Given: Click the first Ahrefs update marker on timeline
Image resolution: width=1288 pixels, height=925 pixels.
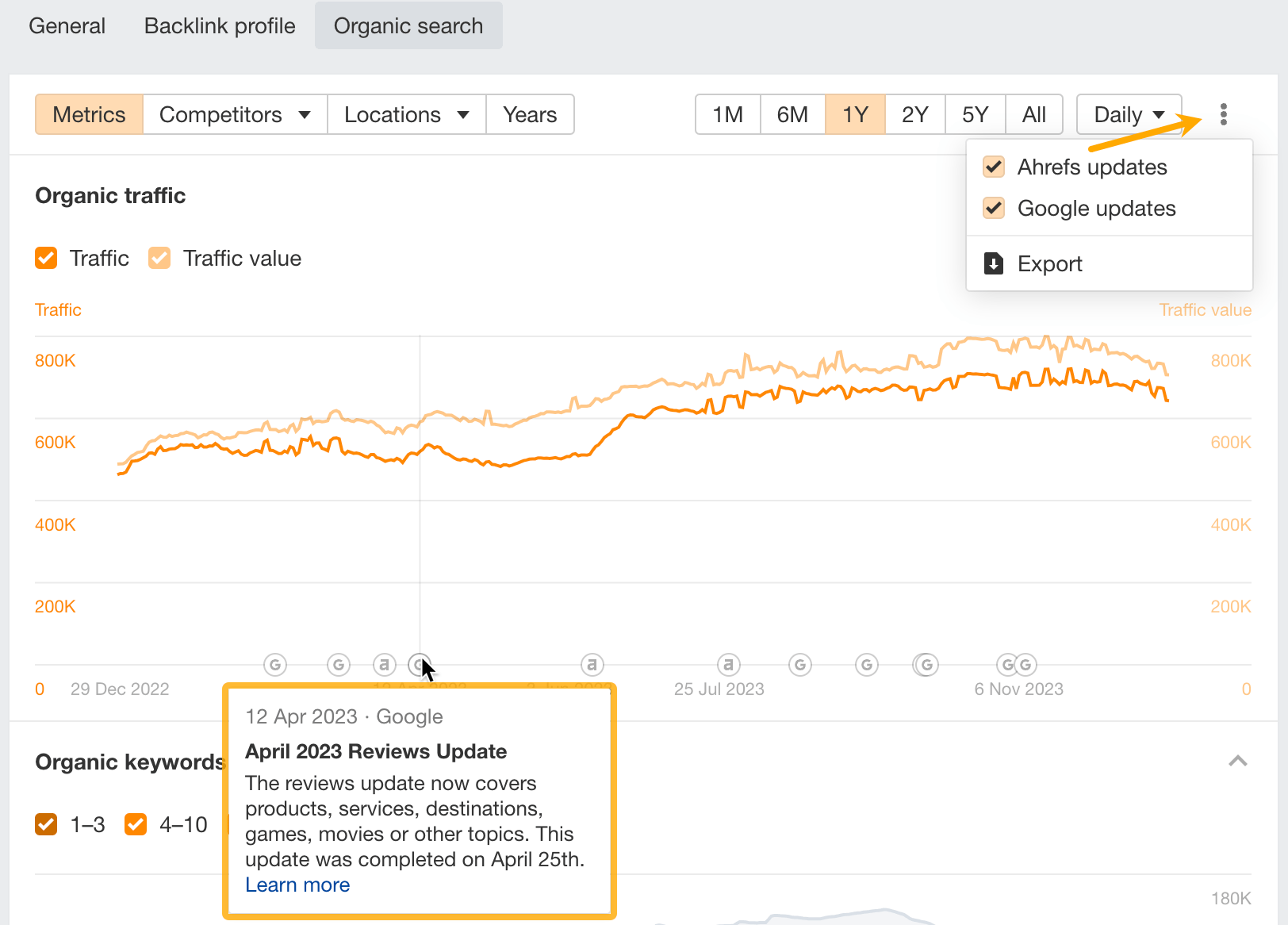Looking at the screenshot, I should (385, 665).
